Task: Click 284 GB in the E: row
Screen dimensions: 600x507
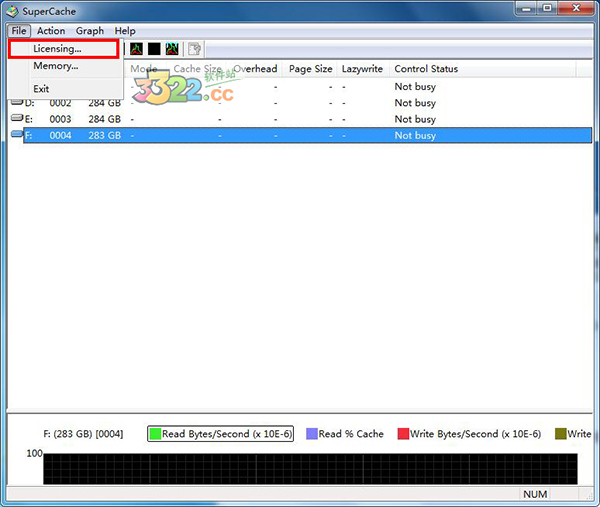Action: (104, 119)
